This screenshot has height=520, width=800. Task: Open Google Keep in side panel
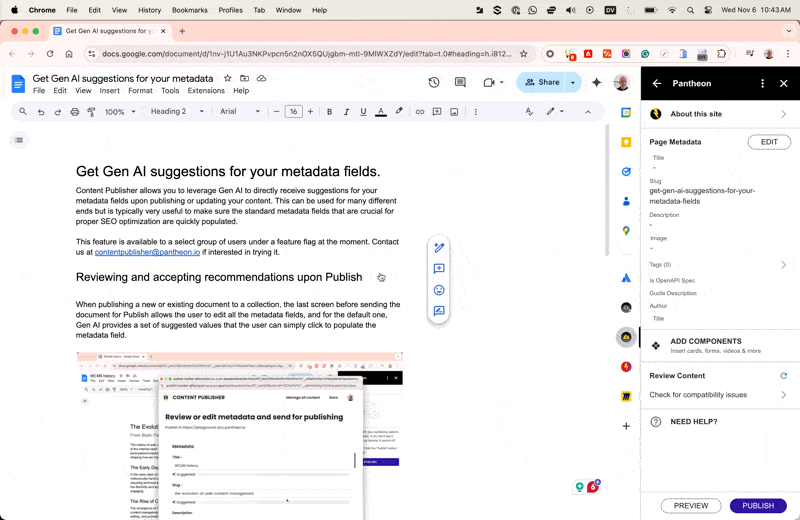point(626,142)
